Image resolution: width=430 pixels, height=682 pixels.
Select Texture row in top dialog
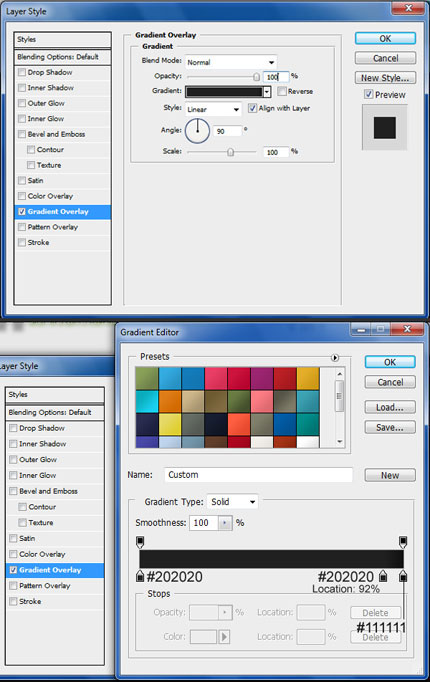coord(63,165)
